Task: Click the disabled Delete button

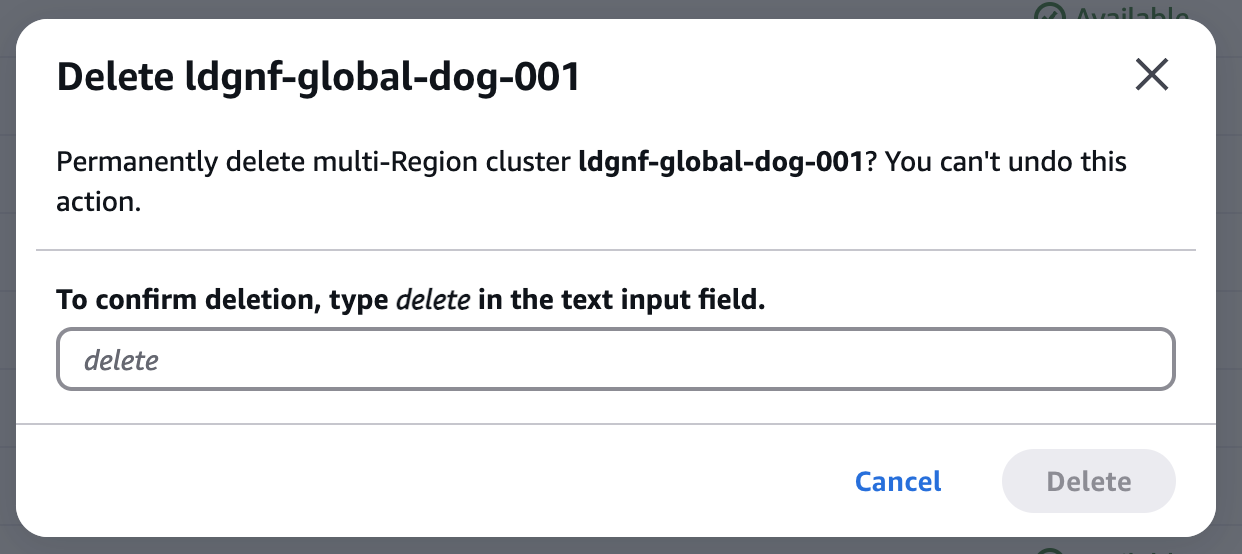Action: click(x=1088, y=482)
